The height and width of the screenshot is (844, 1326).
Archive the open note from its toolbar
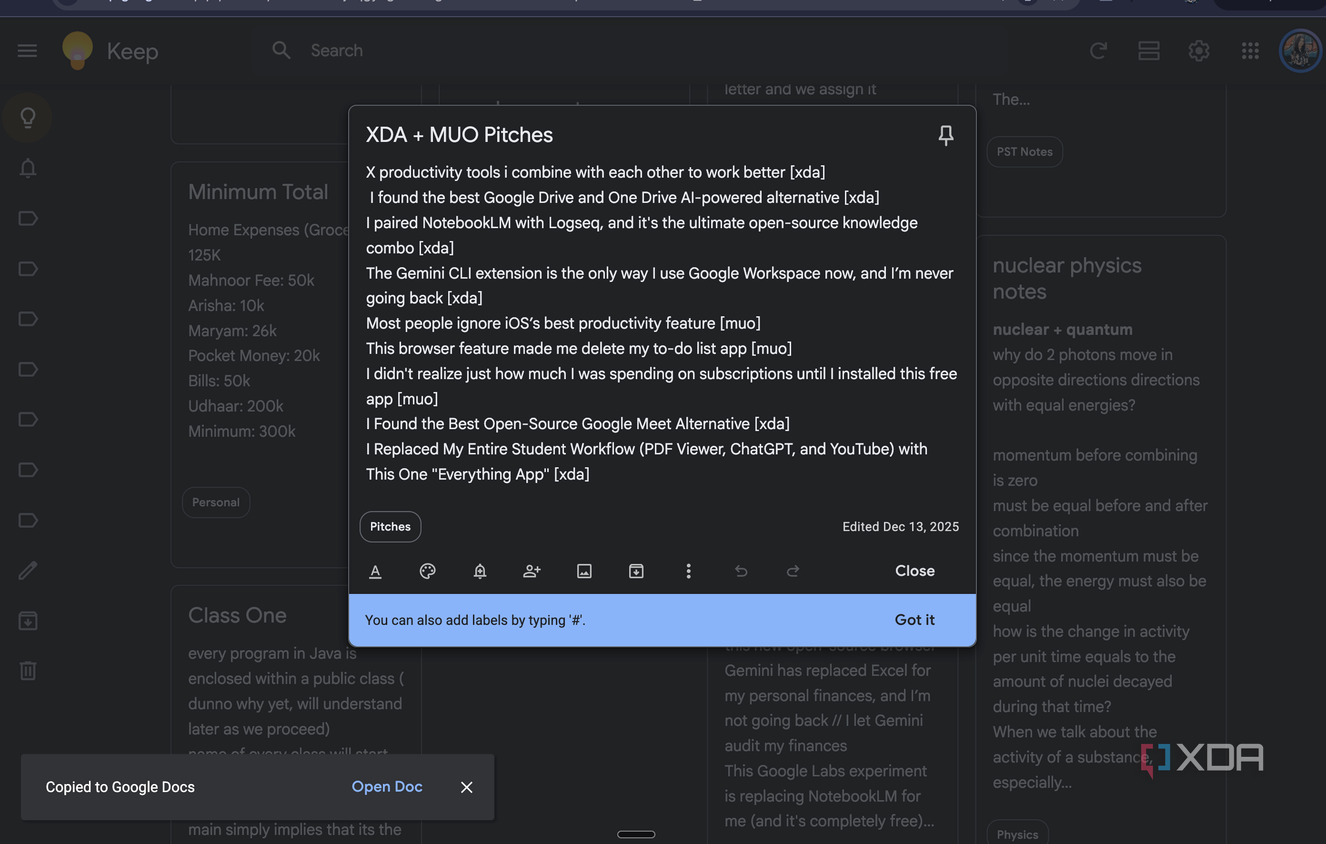click(x=636, y=571)
